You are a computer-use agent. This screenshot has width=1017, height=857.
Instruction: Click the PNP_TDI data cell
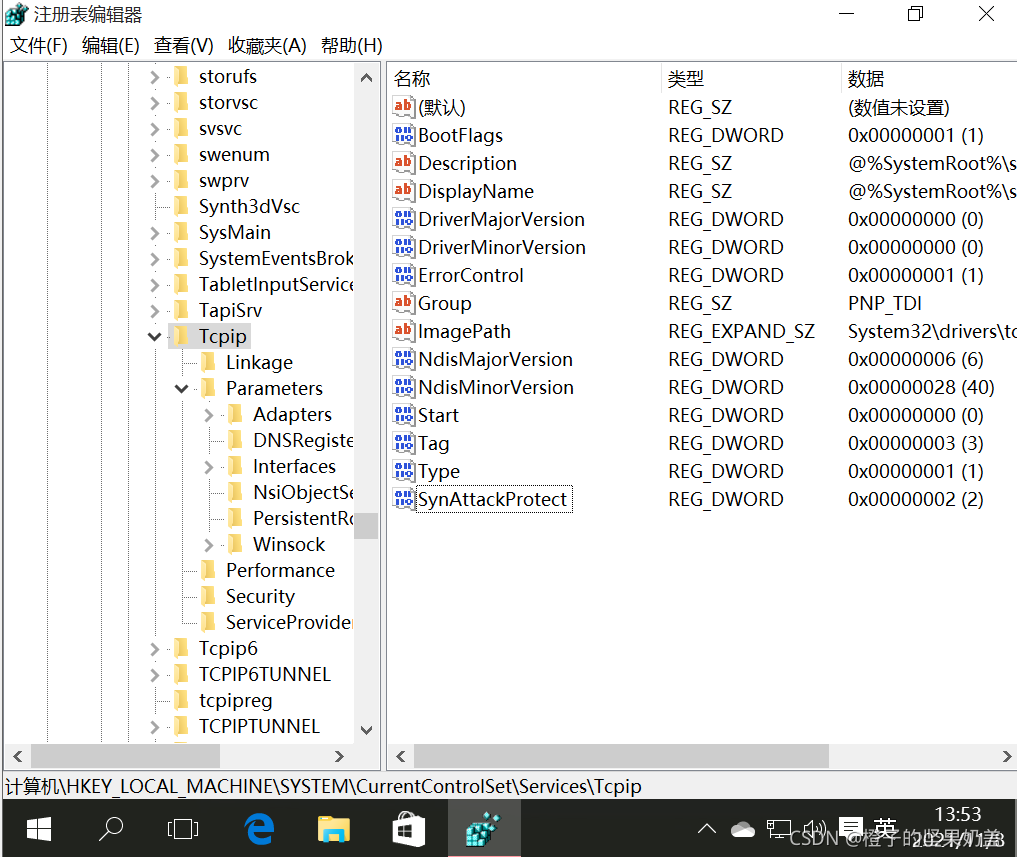click(885, 303)
